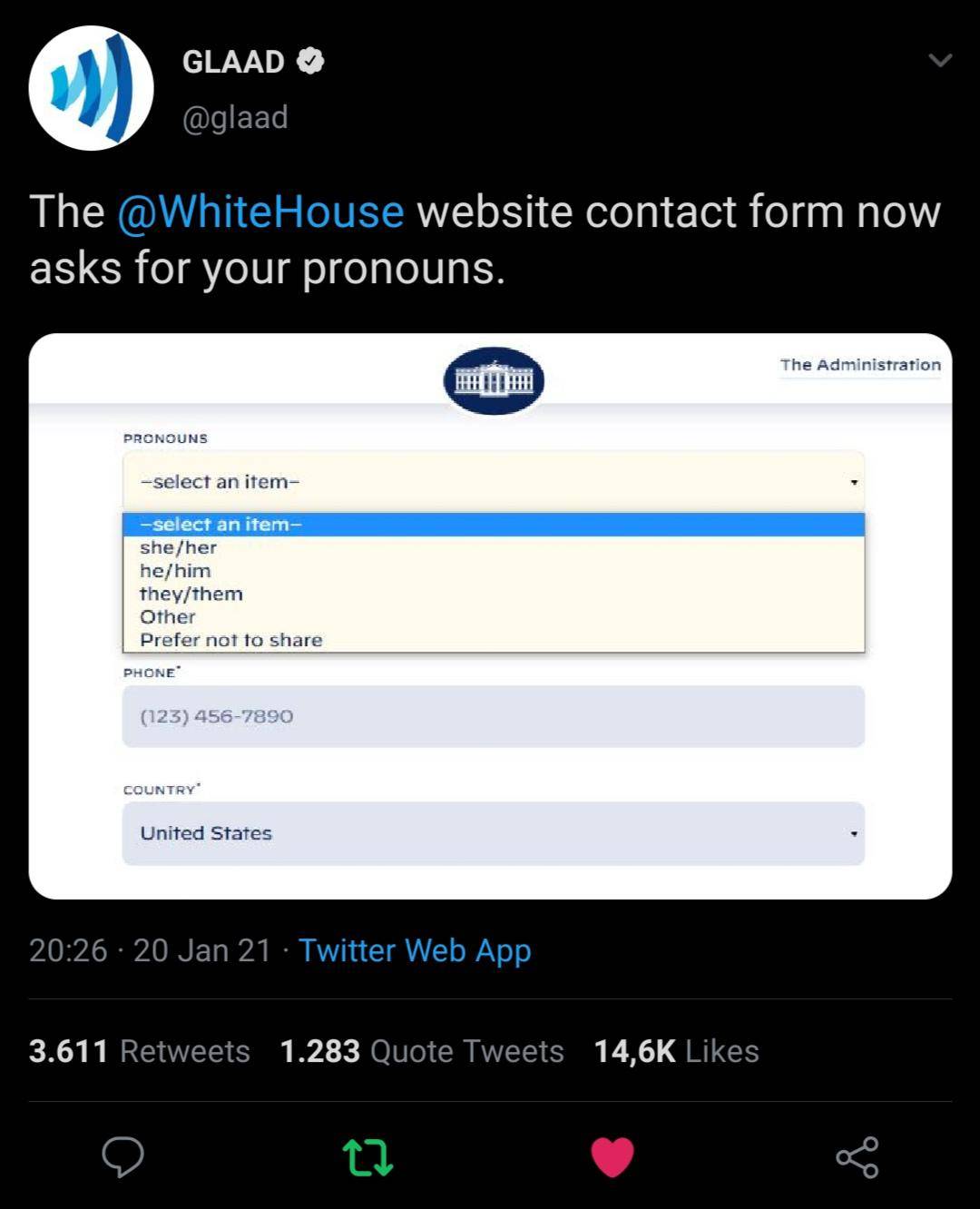Select the she/her pronoun option
The image size is (980, 1209).
tap(179, 547)
